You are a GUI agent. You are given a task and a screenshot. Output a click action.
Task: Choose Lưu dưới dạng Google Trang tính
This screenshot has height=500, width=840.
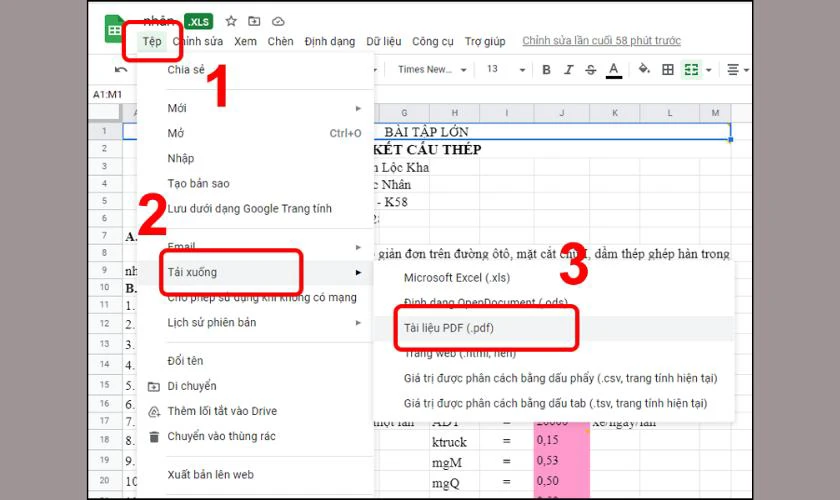(x=255, y=209)
